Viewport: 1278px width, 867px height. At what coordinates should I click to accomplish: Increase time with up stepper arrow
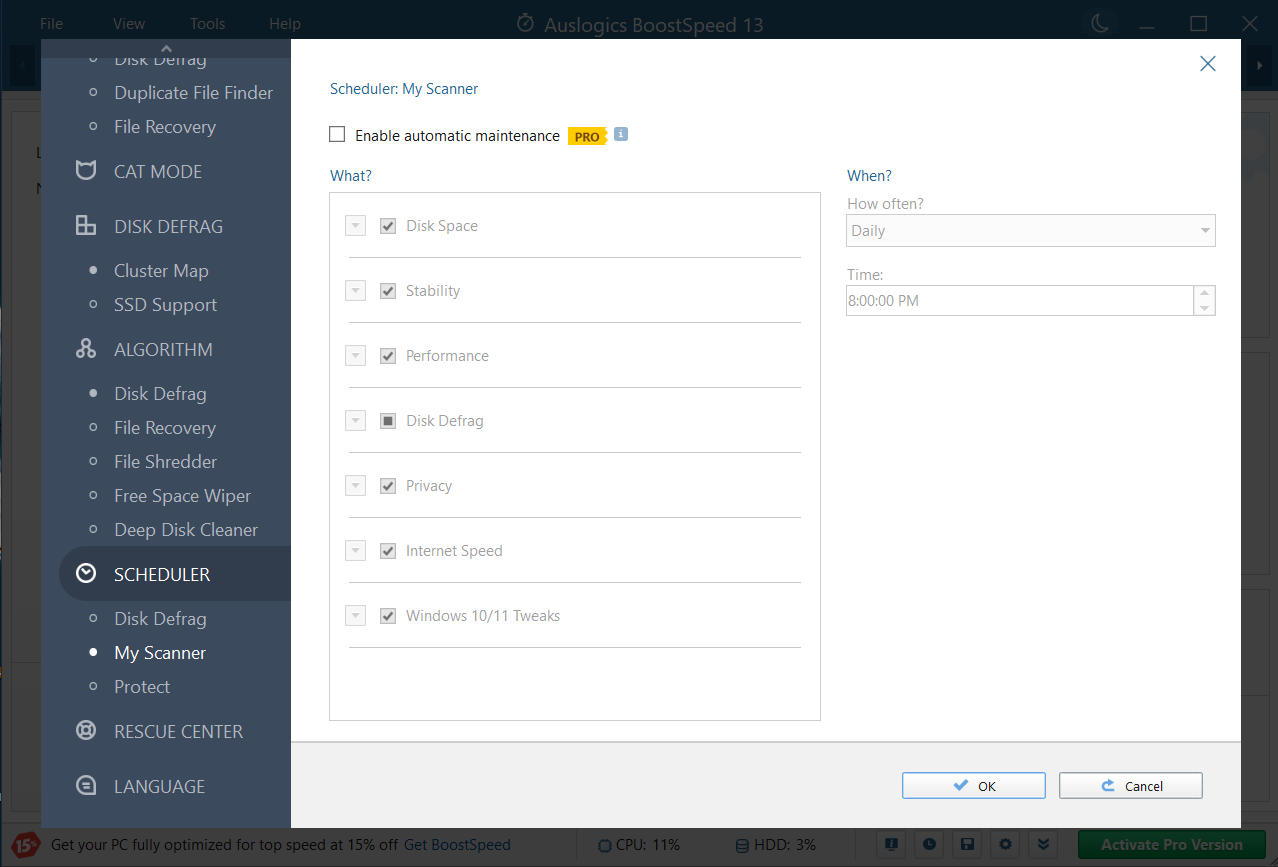pyautogui.click(x=1205, y=293)
